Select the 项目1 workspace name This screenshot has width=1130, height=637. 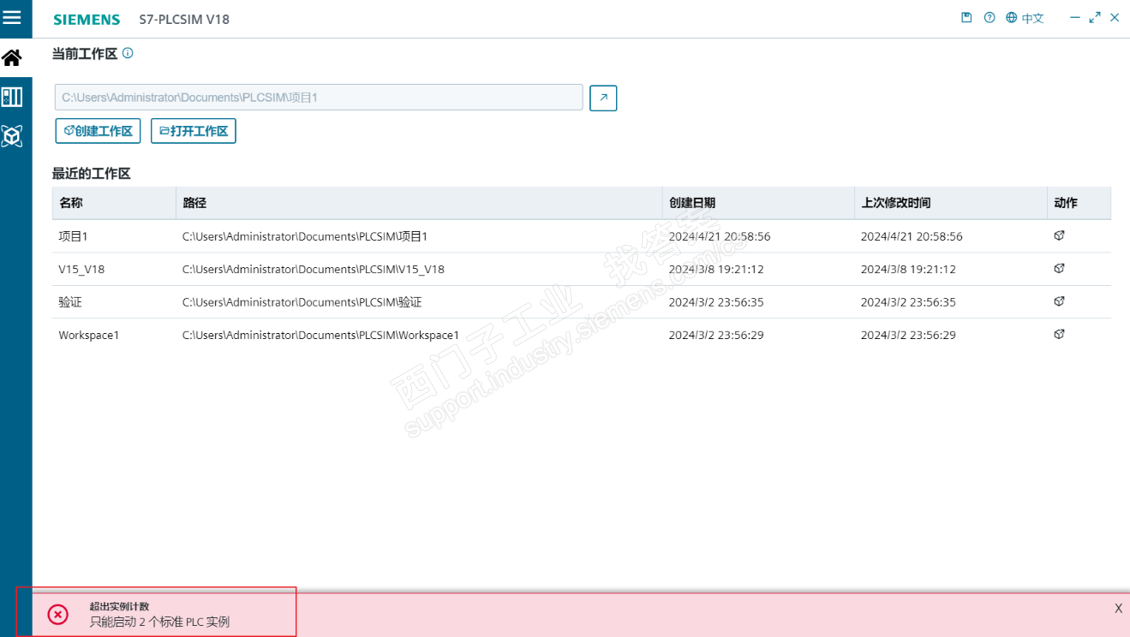tap(73, 236)
